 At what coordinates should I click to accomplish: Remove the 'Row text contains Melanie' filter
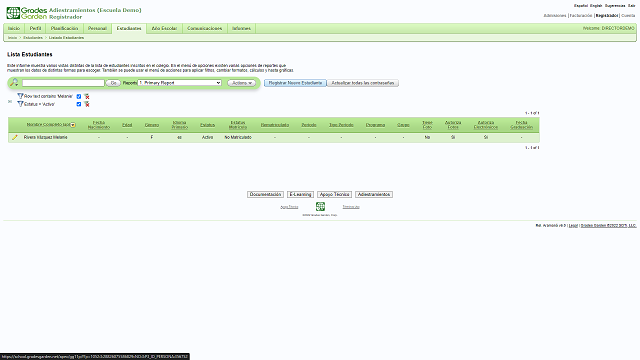point(87,96)
